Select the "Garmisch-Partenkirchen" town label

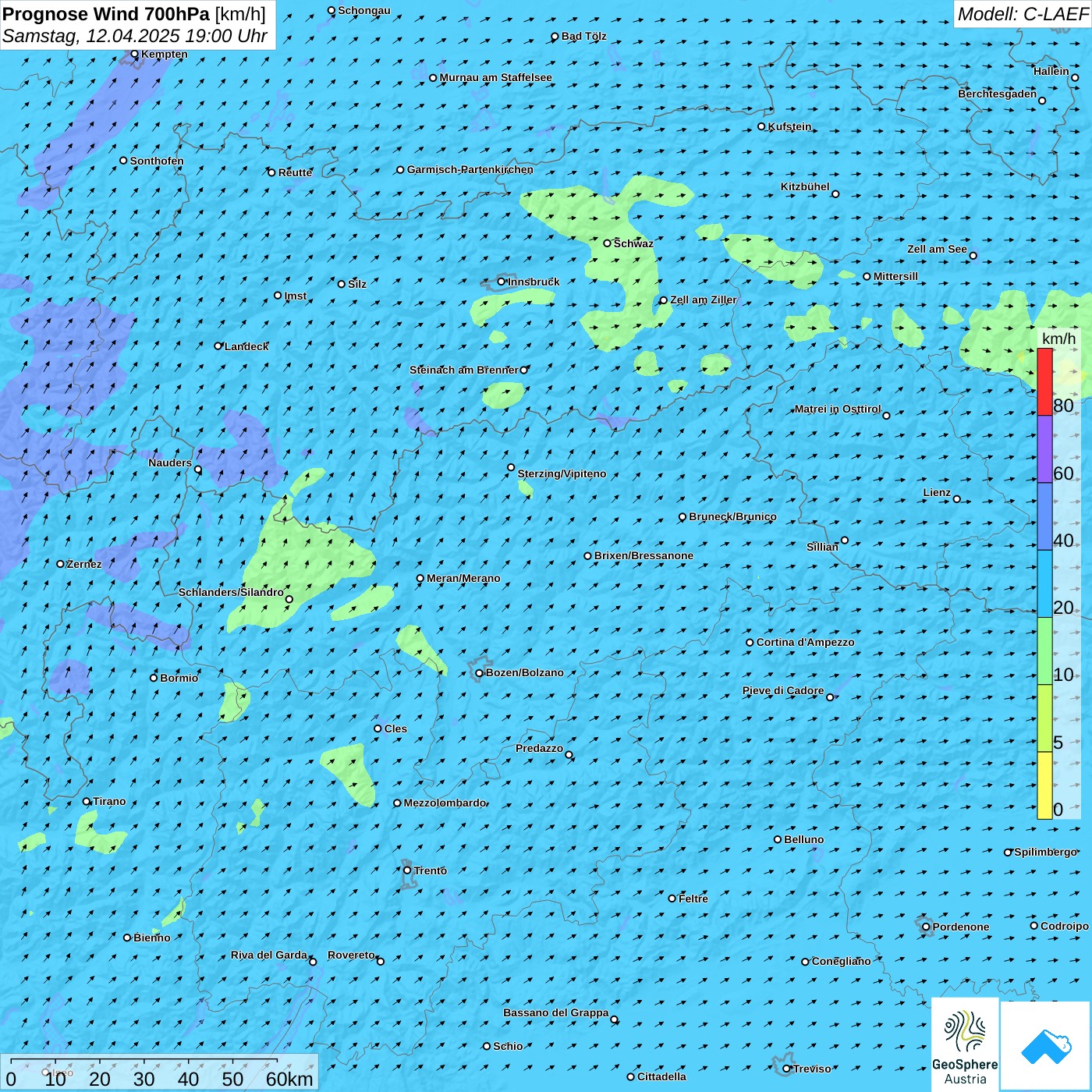pyautogui.click(x=470, y=169)
